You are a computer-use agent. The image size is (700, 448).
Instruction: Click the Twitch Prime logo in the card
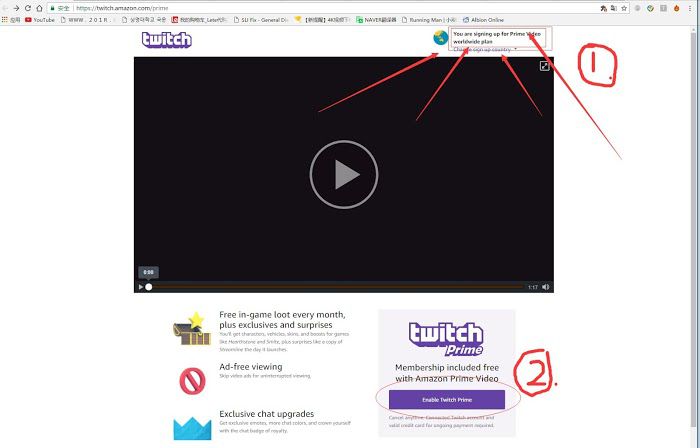446,339
